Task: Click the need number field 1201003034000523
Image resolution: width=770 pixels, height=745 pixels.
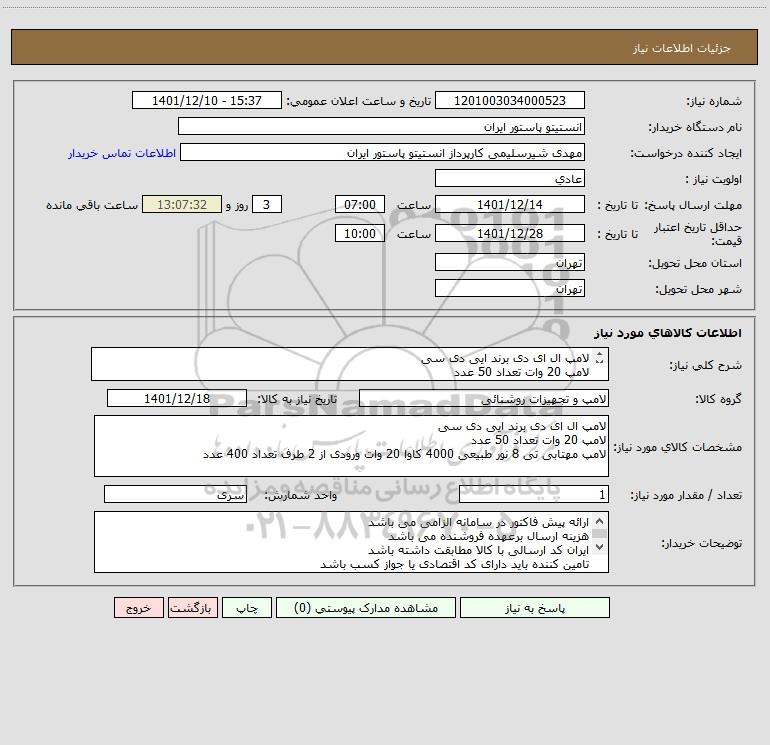Action: point(510,100)
